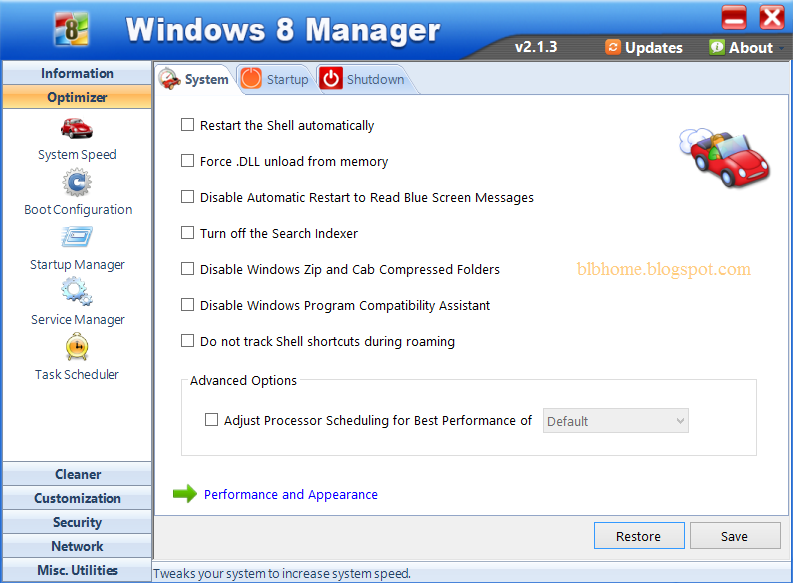Click the Boot Configuration label
793x583 pixels.
(78, 209)
